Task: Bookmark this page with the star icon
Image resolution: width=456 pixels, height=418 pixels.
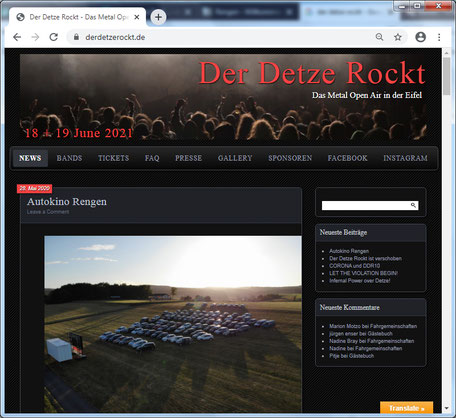Action: (398, 37)
